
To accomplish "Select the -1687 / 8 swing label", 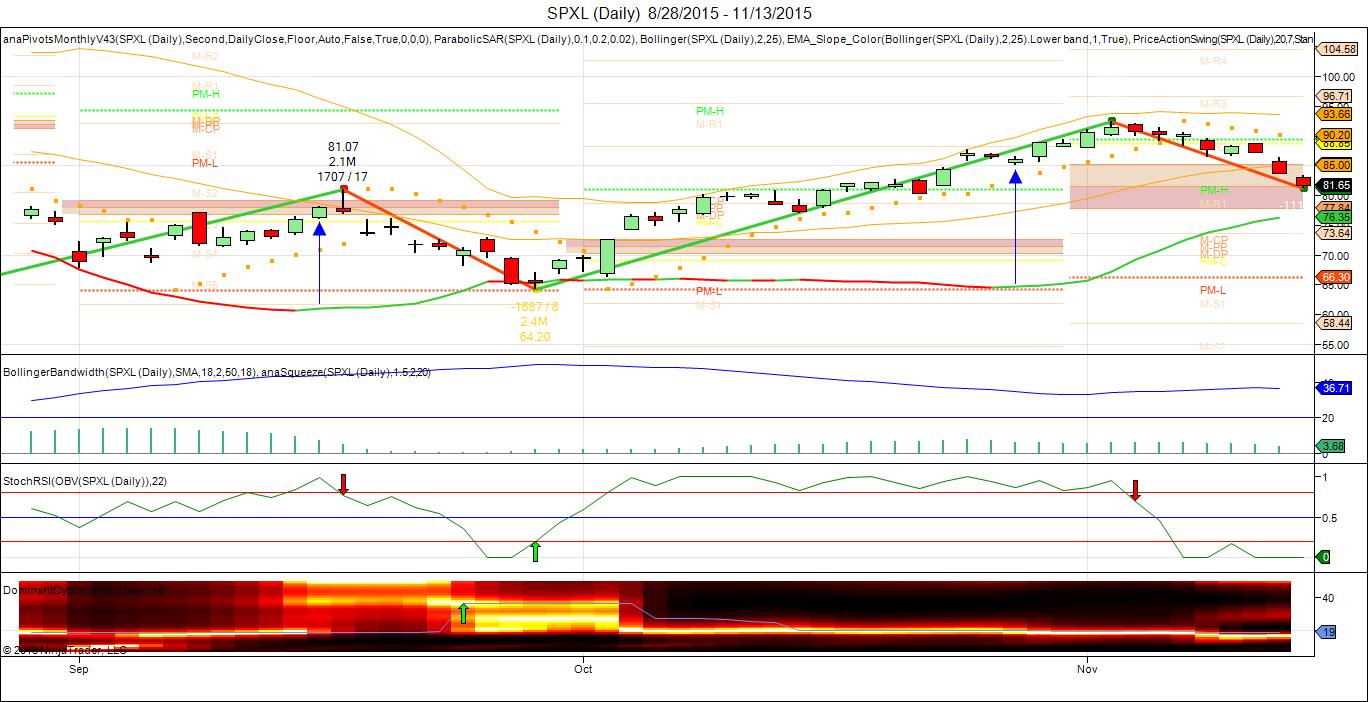I will (535, 307).
